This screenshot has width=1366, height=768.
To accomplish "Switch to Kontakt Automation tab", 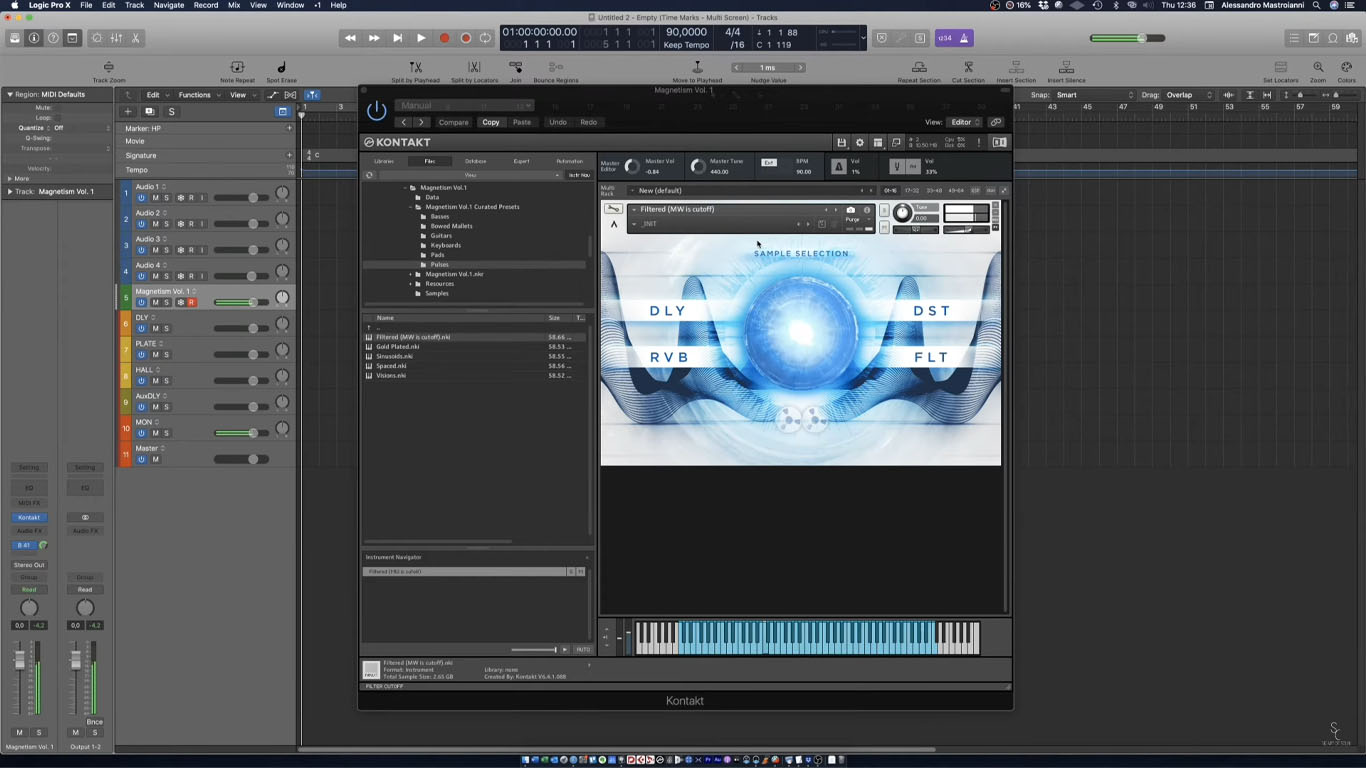I will [569, 161].
